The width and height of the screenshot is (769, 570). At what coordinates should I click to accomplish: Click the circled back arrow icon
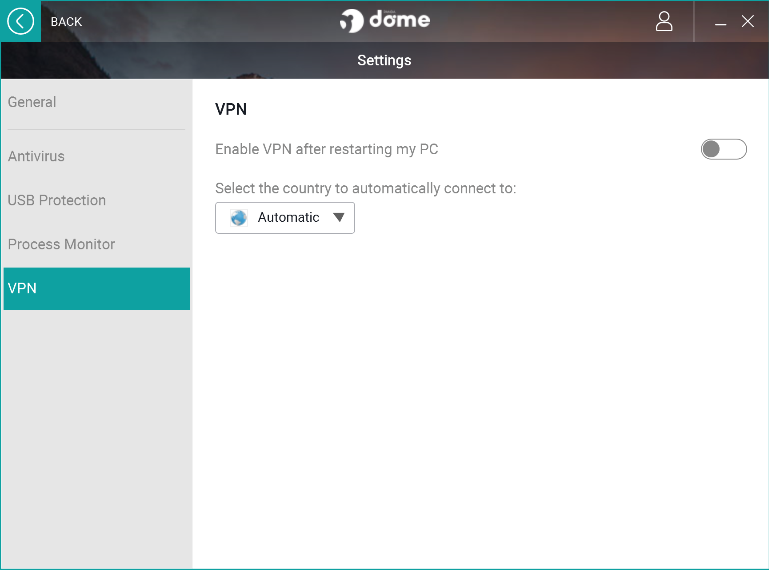tap(20, 21)
